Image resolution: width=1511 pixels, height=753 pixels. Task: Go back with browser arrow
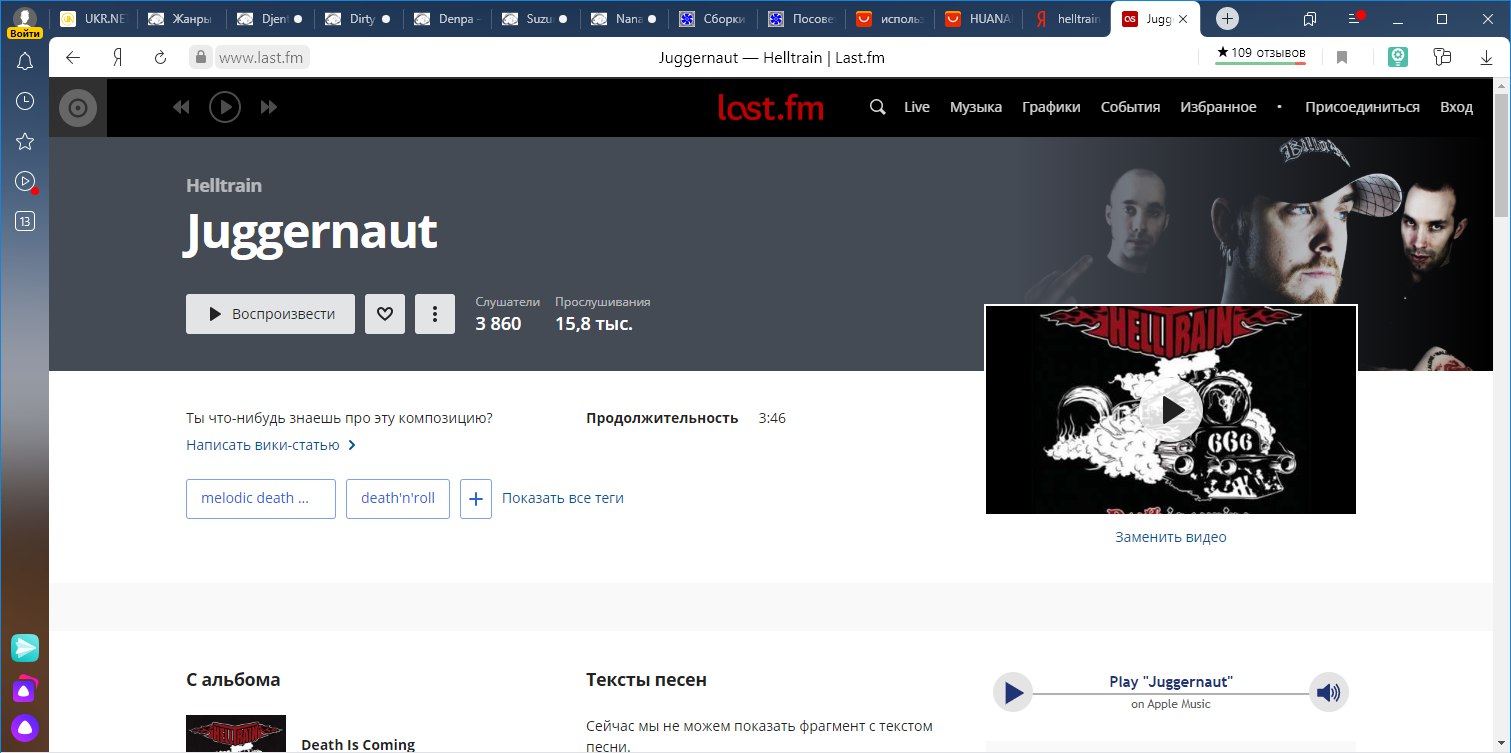tap(72, 57)
